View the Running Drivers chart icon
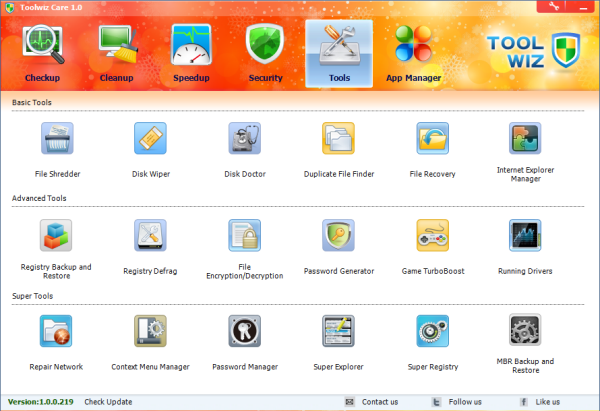Image resolution: width=600 pixels, height=411 pixels. (525, 235)
